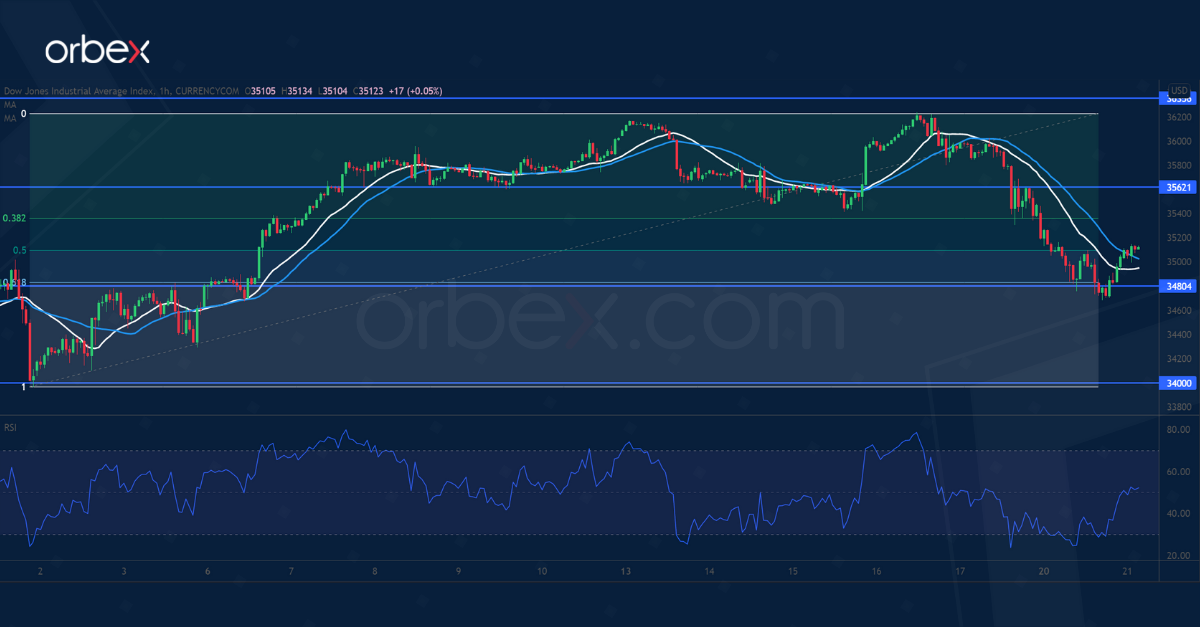Click date 6 on the time axis
The image size is (1200, 627).
click(x=207, y=571)
